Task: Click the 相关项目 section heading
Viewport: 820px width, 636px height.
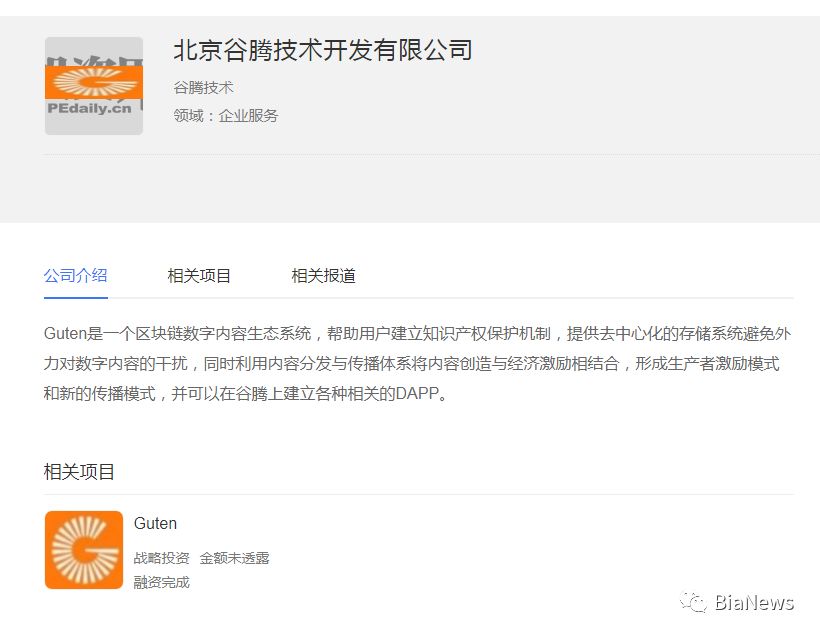Action: pyautogui.click(x=79, y=472)
